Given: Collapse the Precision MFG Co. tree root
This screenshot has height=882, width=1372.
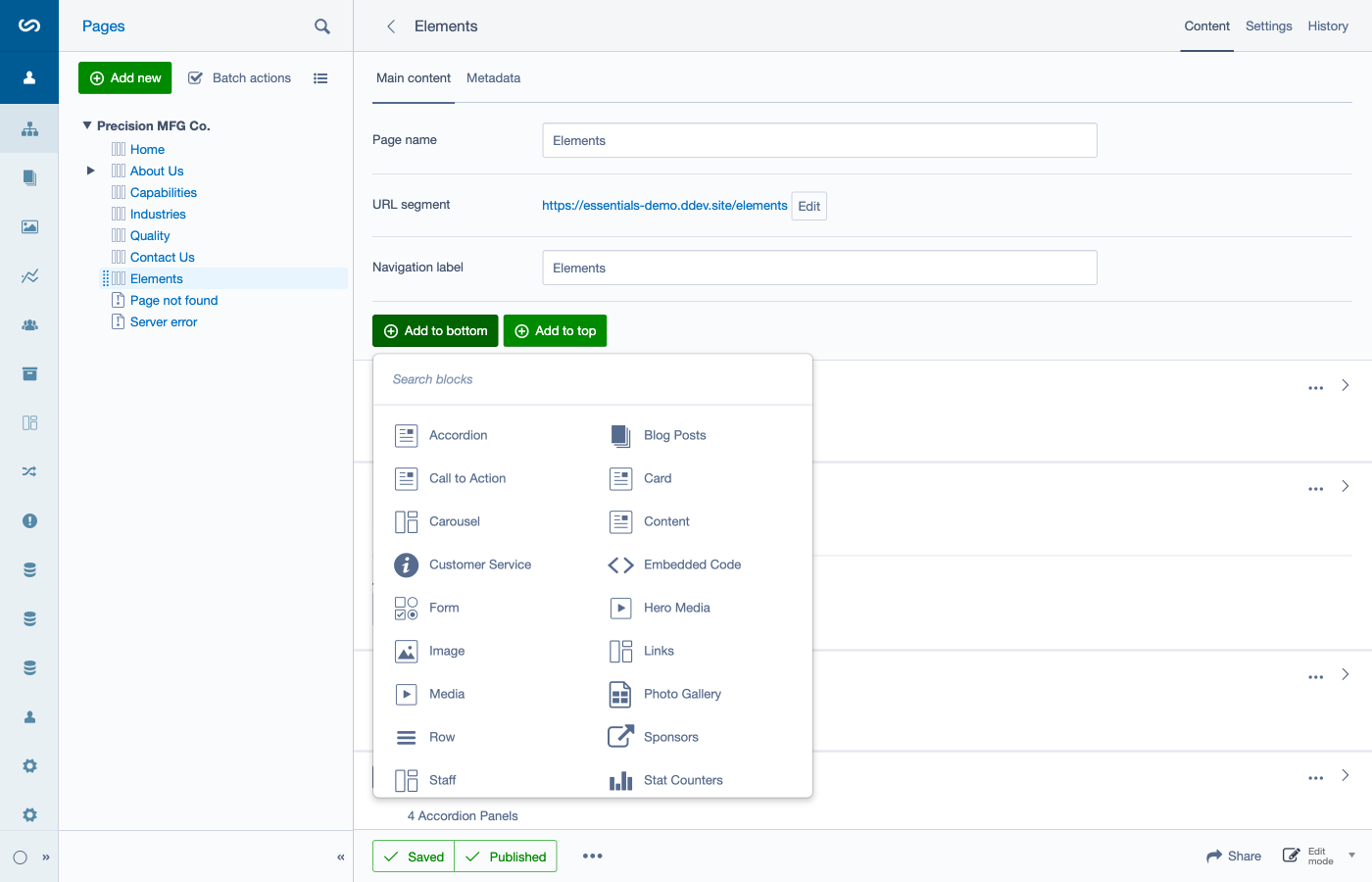Looking at the screenshot, I should click(87, 125).
